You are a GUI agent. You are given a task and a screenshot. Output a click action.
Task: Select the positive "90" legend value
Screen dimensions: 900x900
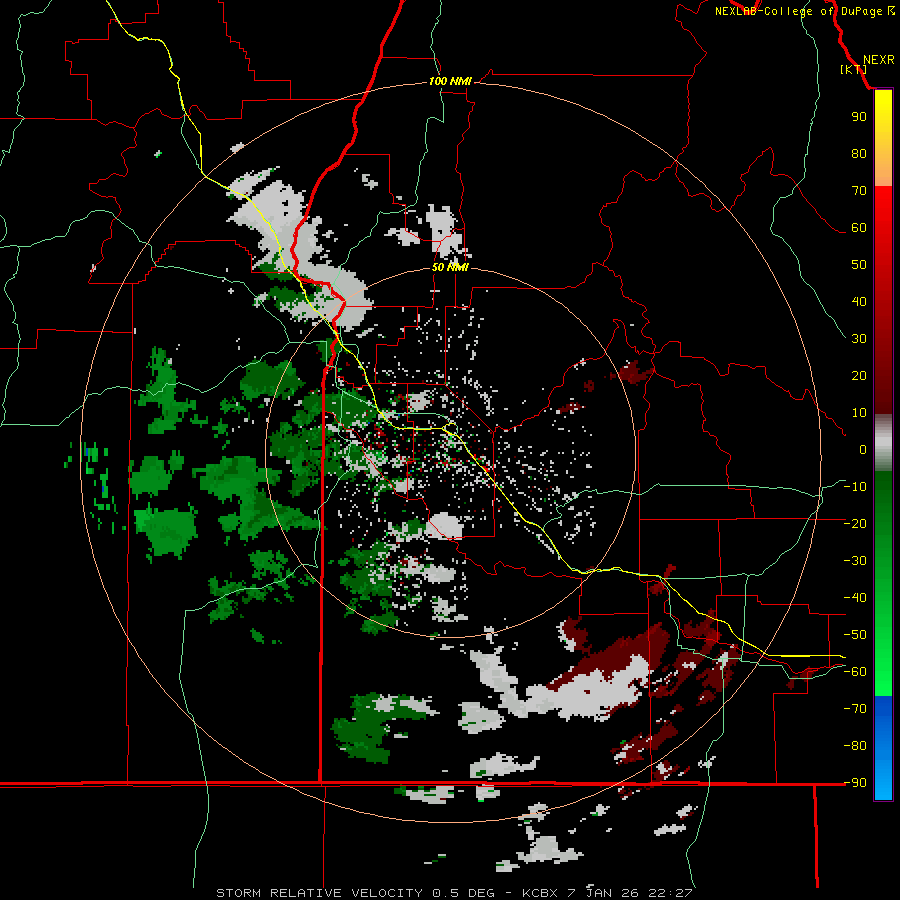859,117
